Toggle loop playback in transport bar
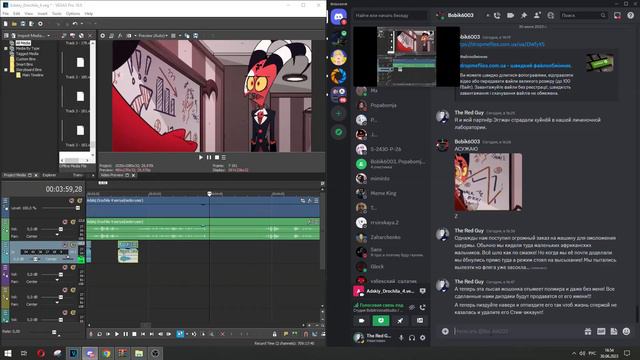The image size is (640, 360). tap(99, 334)
